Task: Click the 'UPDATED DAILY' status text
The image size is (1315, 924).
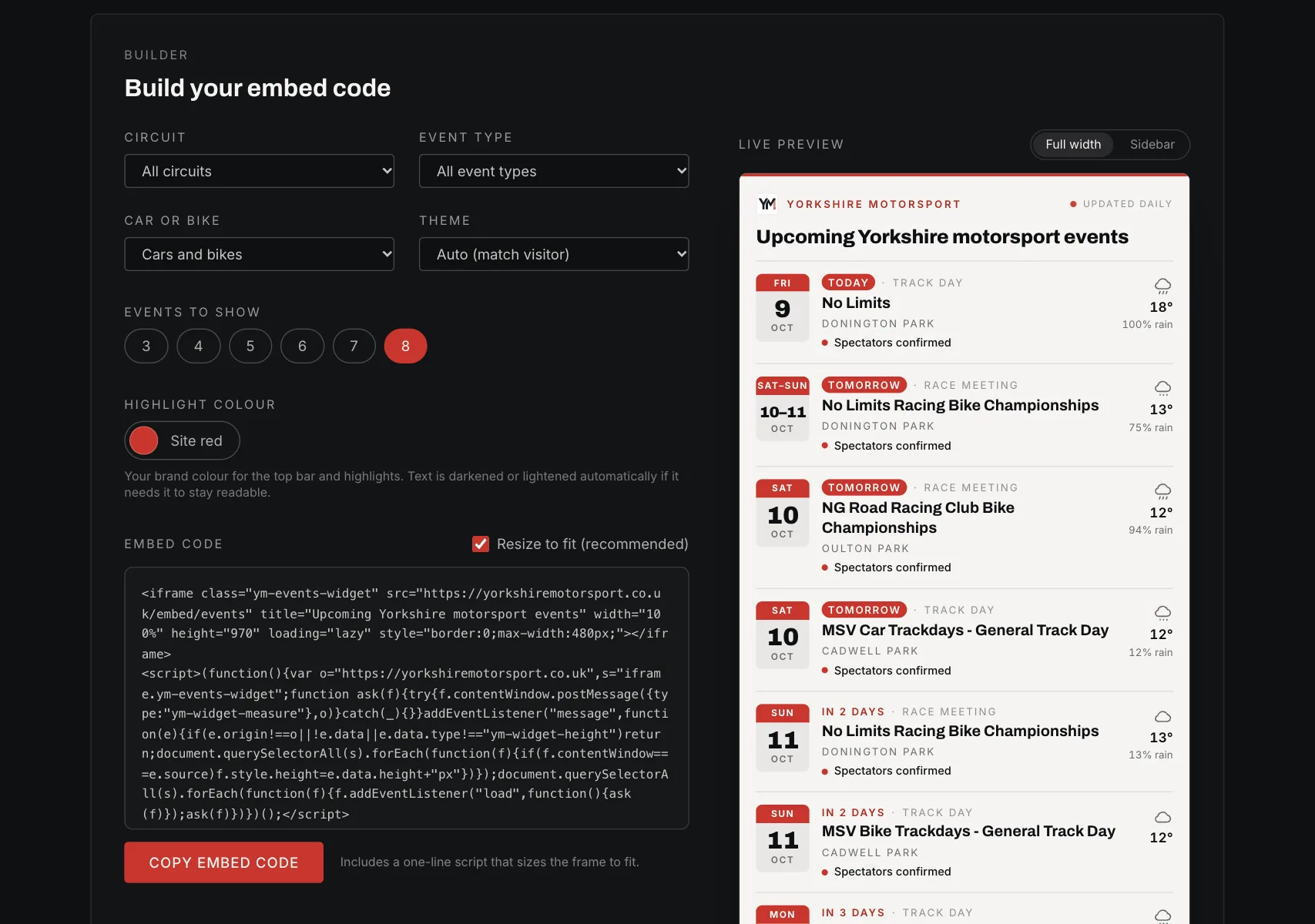Action: [1127, 204]
